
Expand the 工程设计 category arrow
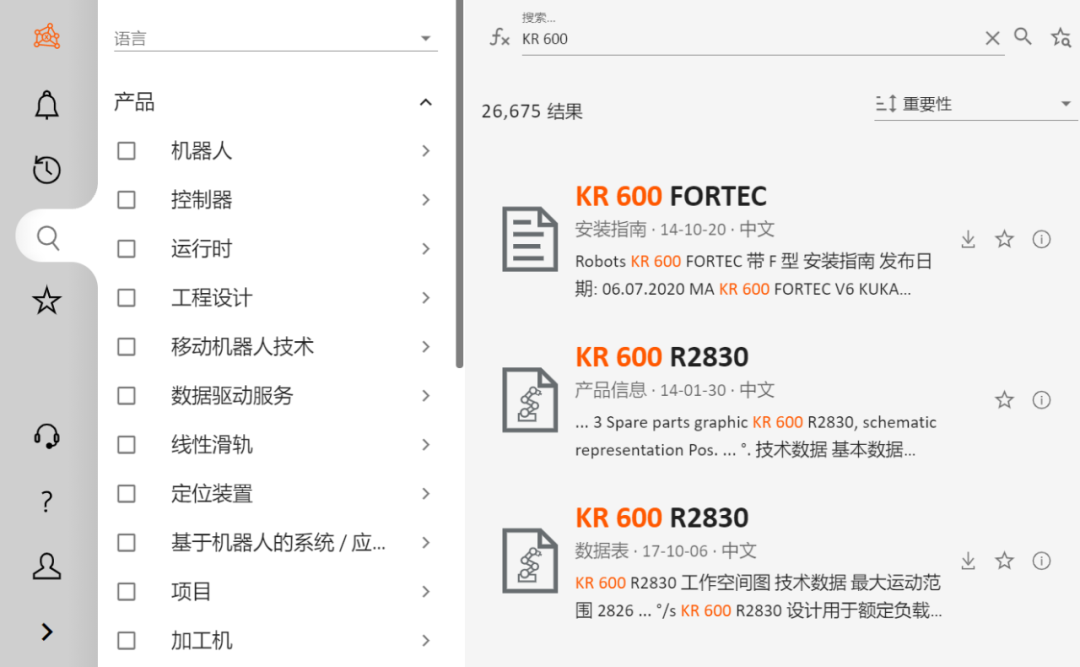[x=426, y=298]
